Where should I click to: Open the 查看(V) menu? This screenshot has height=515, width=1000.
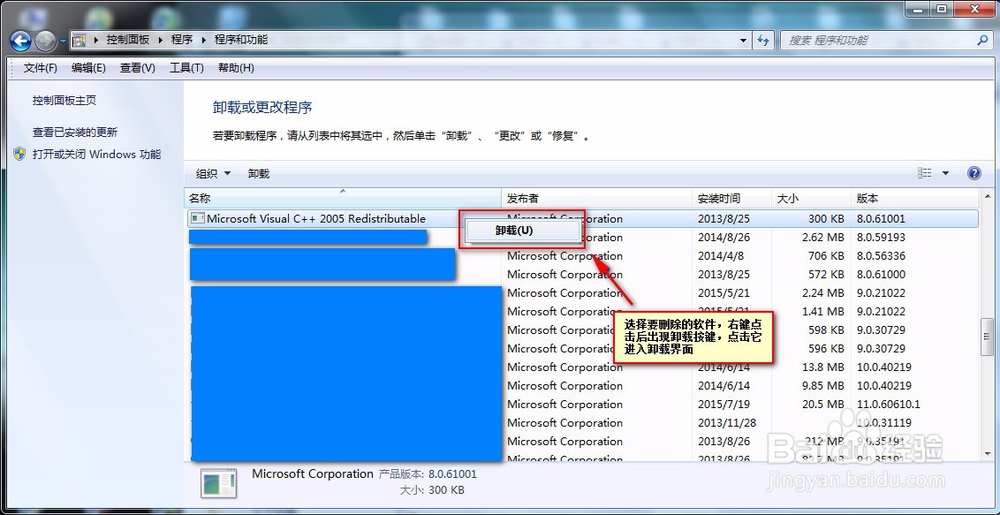coord(138,68)
